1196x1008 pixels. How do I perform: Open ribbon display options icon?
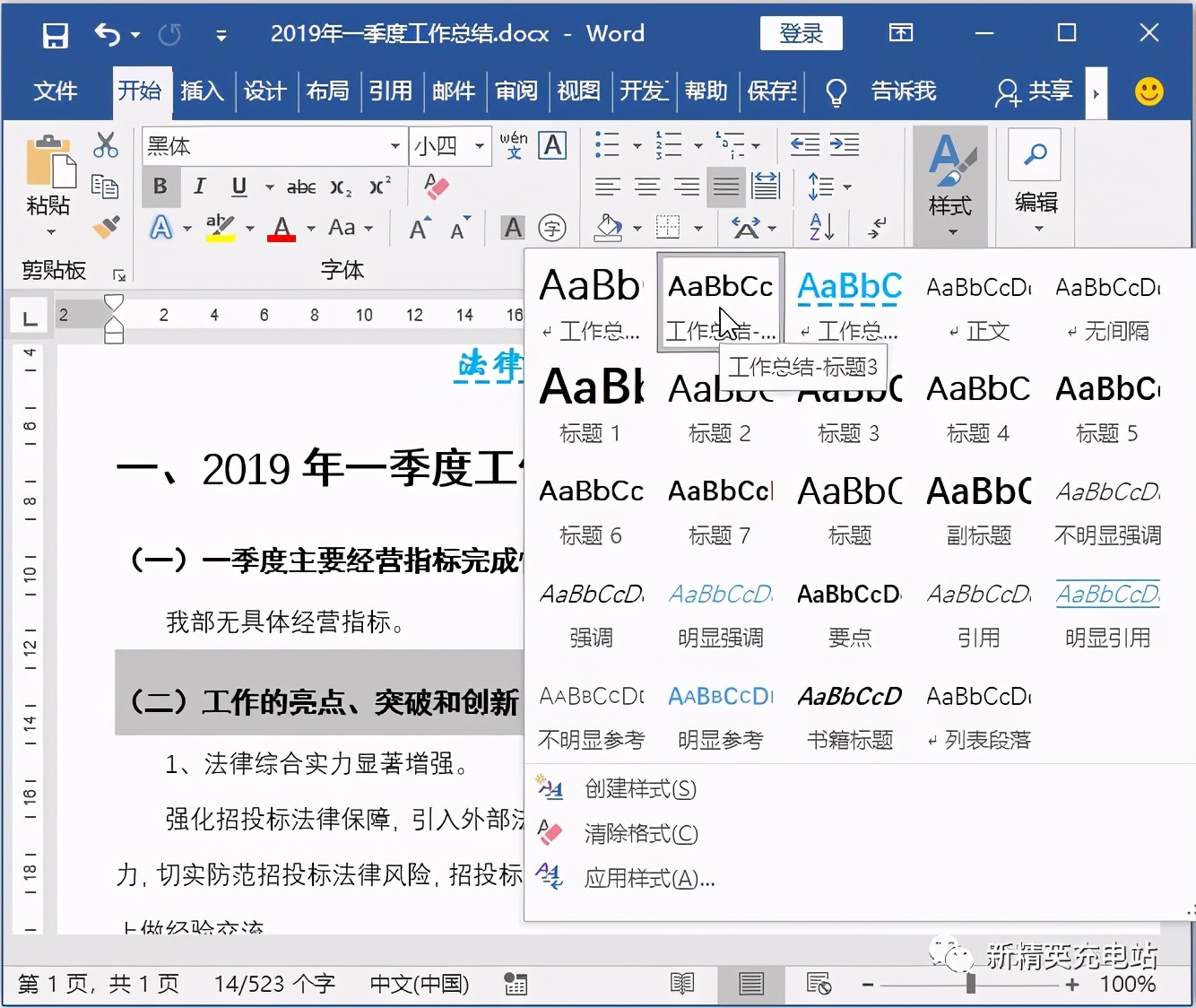(x=901, y=33)
